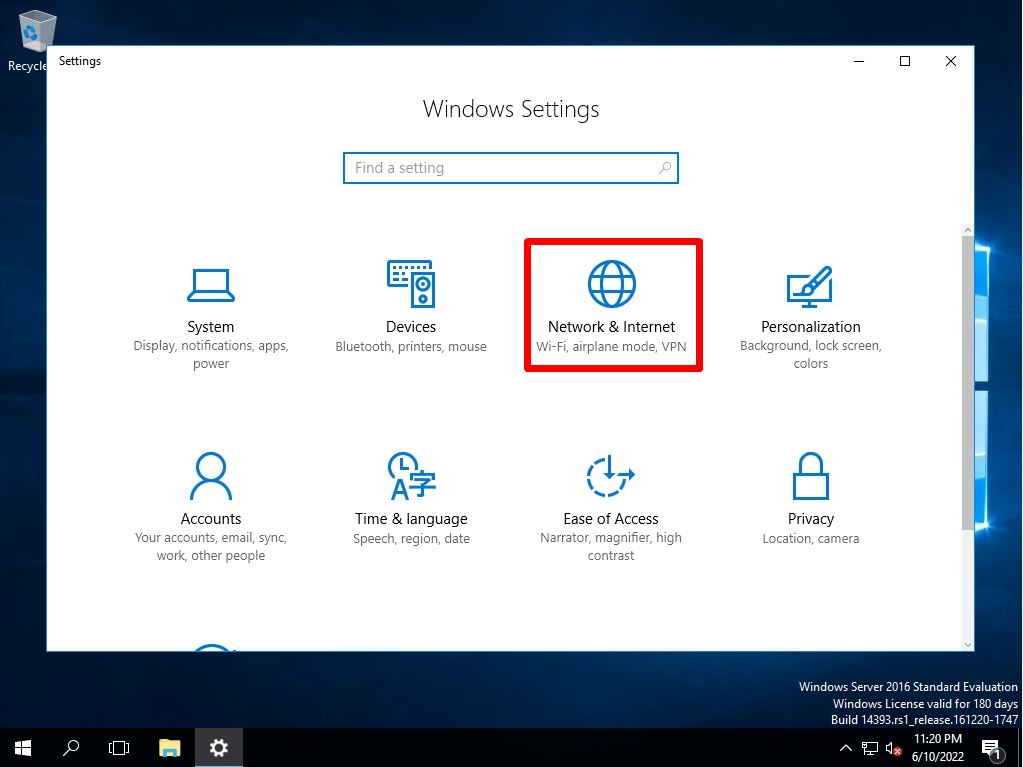Open Action Center notifications icon

tap(991, 748)
